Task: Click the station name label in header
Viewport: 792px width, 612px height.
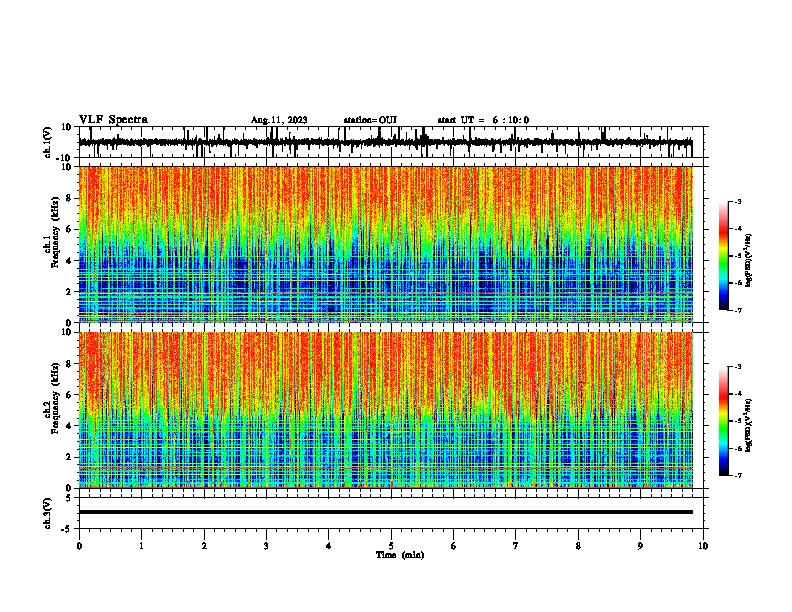Action: (370, 120)
